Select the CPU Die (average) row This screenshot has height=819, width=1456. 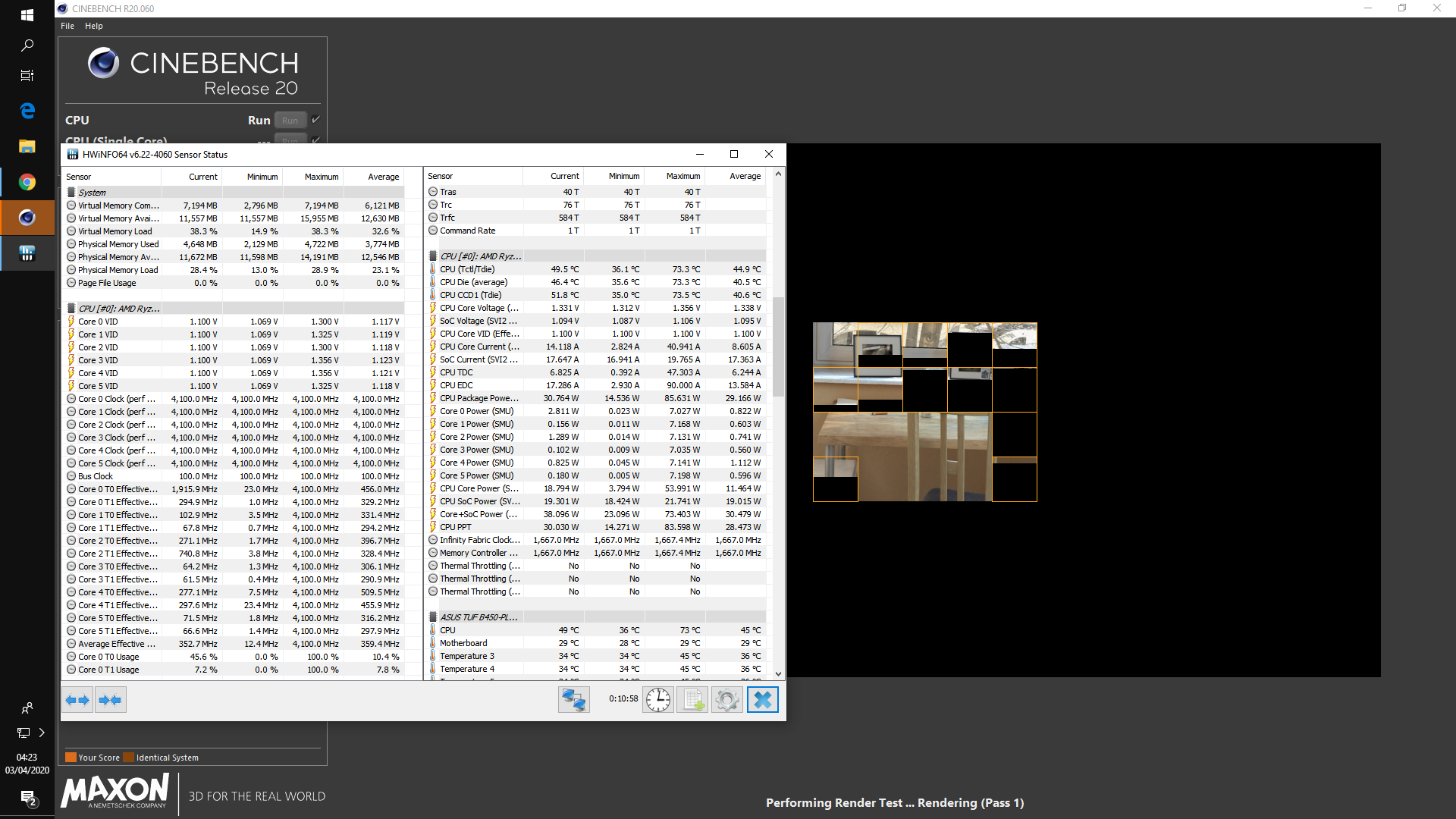[x=595, y=282]
